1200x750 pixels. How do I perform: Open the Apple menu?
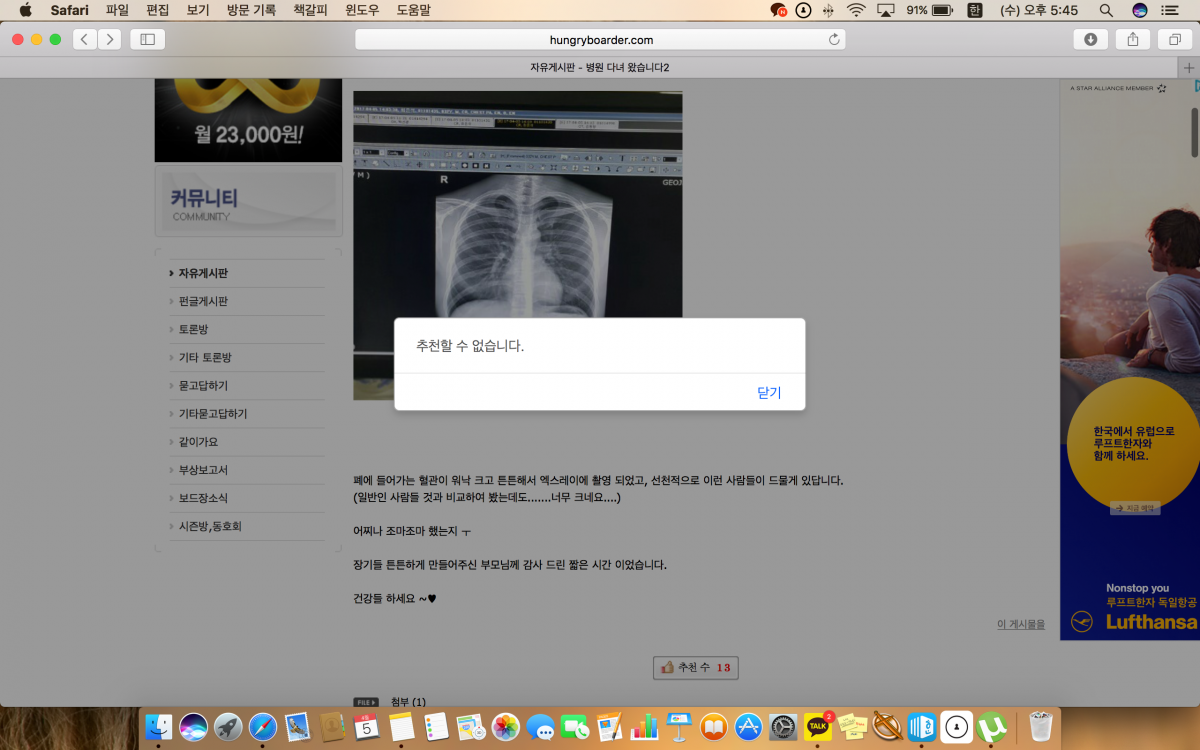(25, 10)
